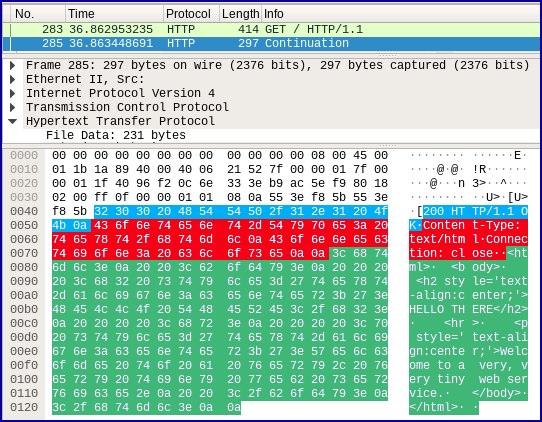The image size is (542, 422).
Task: Select Hypertext Transfer Protocol tree item
Action: (x=120, y=121)
